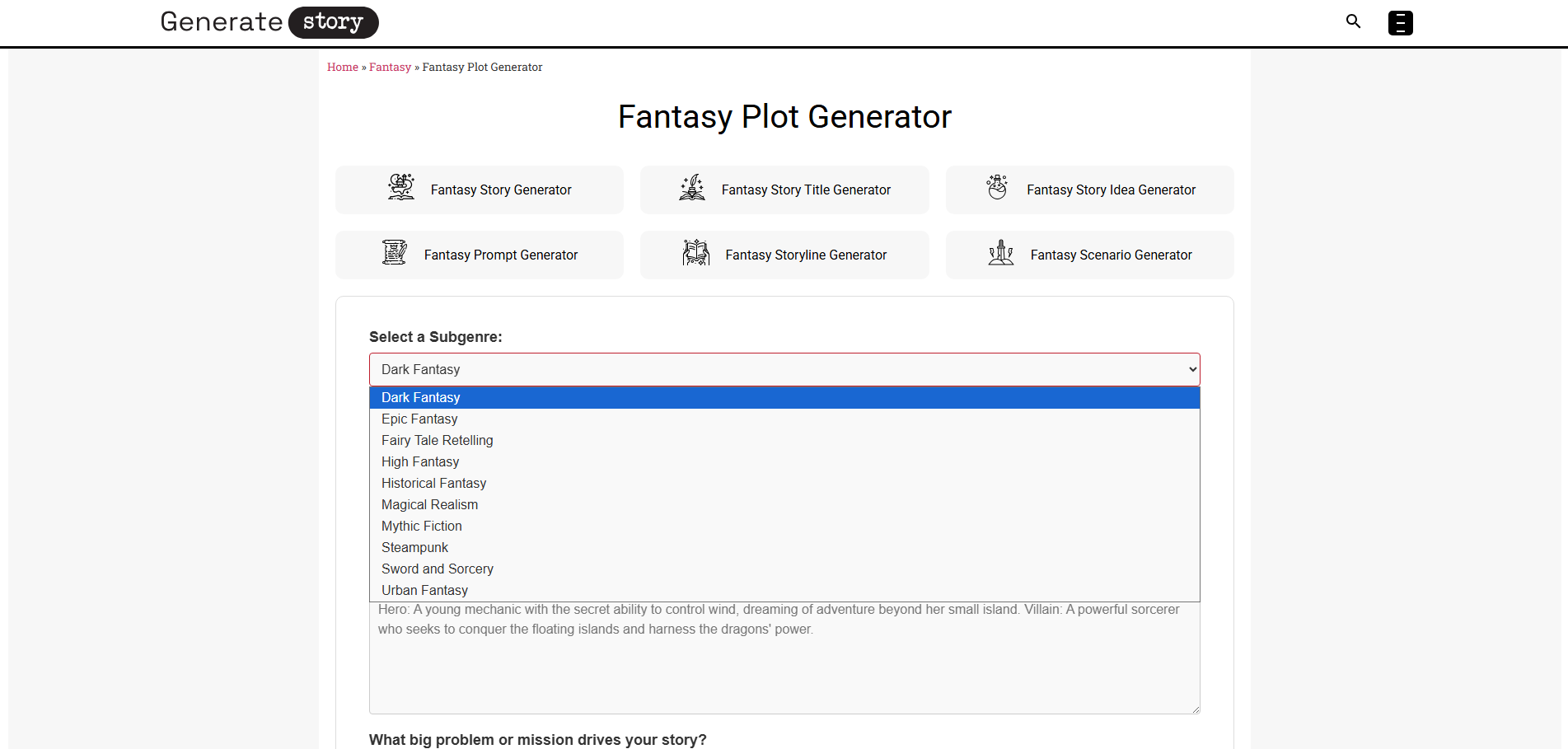Click the Fantasy Scenario Generator castle icon
1568x749 pixels.
coord(1000,253)
